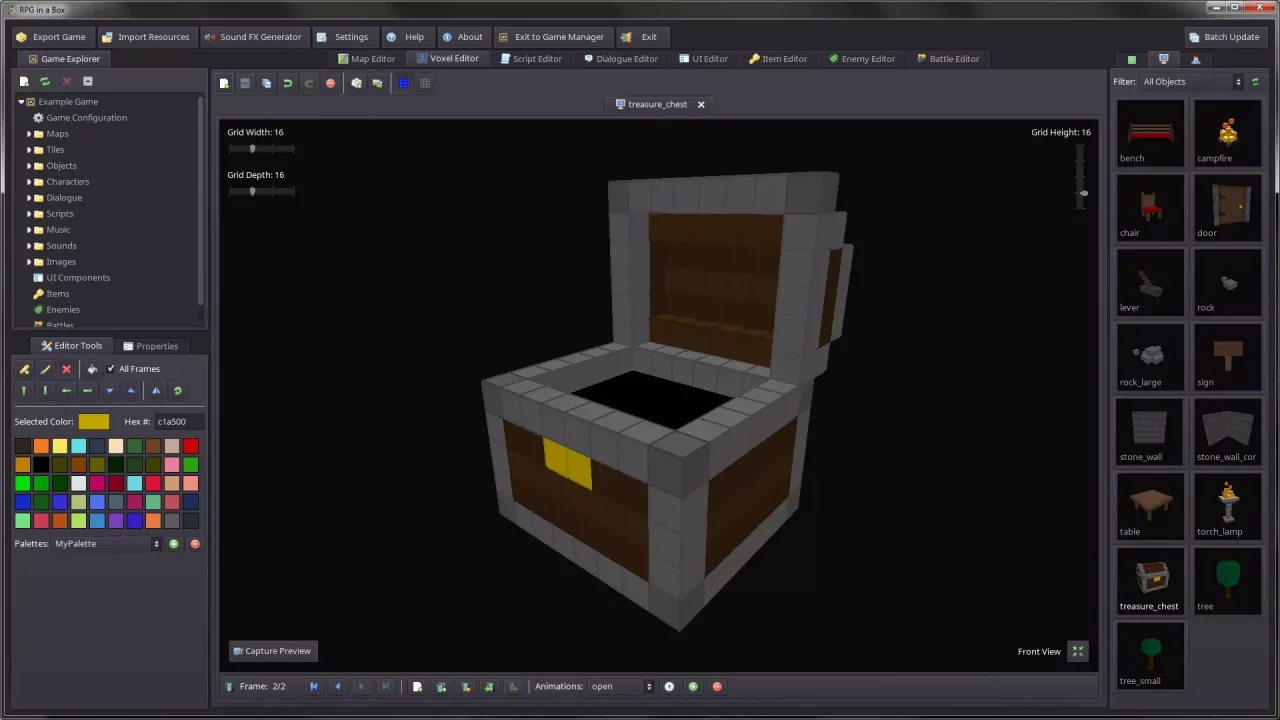Switch to the Item Editor tab
Screen dimensions: 1280x720
click(778, 58)
